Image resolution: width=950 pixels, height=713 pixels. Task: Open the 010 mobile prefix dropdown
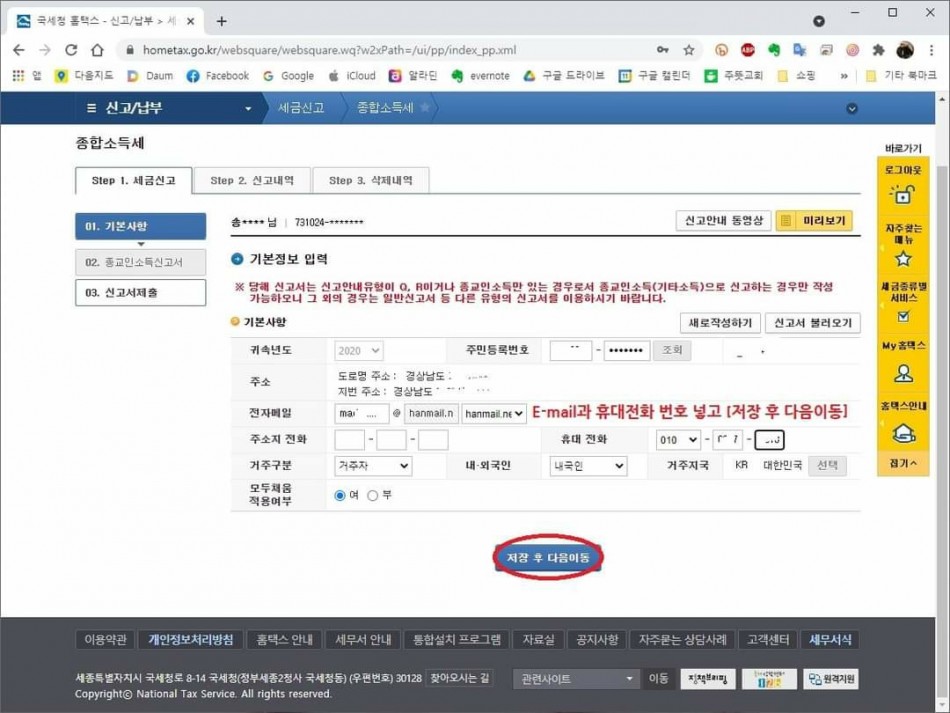[678, 440]
